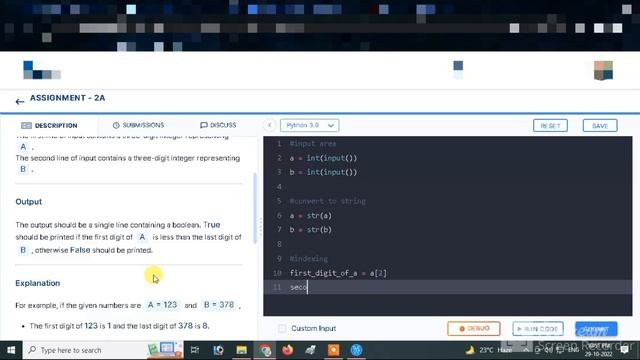Collapse the description panel with the chevron button
Viewport: 640px width, 360px height.
click(x=269, y=125)
